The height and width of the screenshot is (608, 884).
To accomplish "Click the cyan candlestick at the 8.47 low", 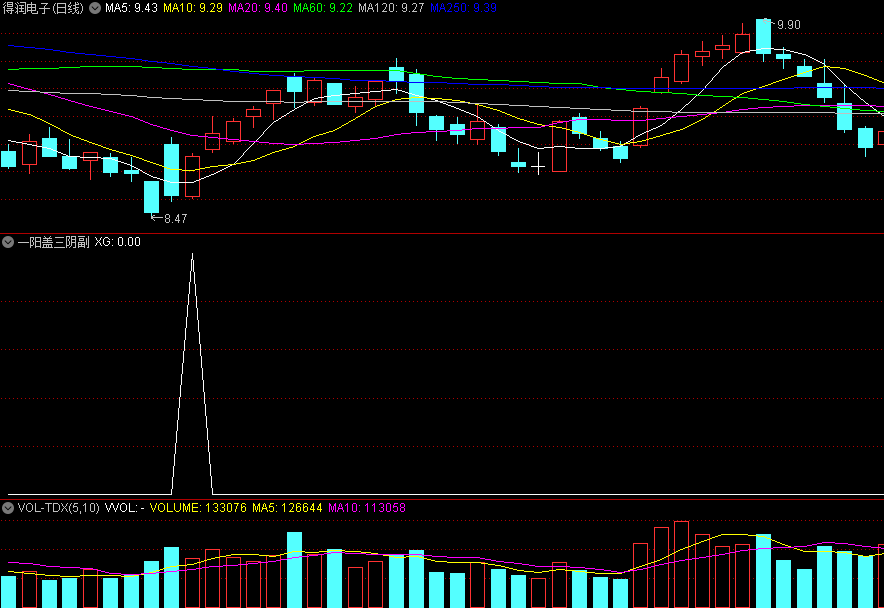I will point(151,197).
